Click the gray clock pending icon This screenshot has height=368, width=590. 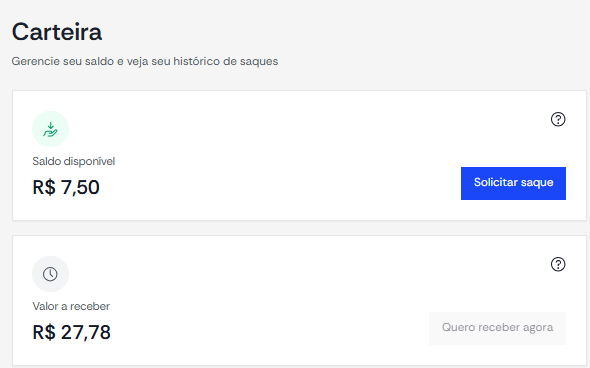pos(50,274)
